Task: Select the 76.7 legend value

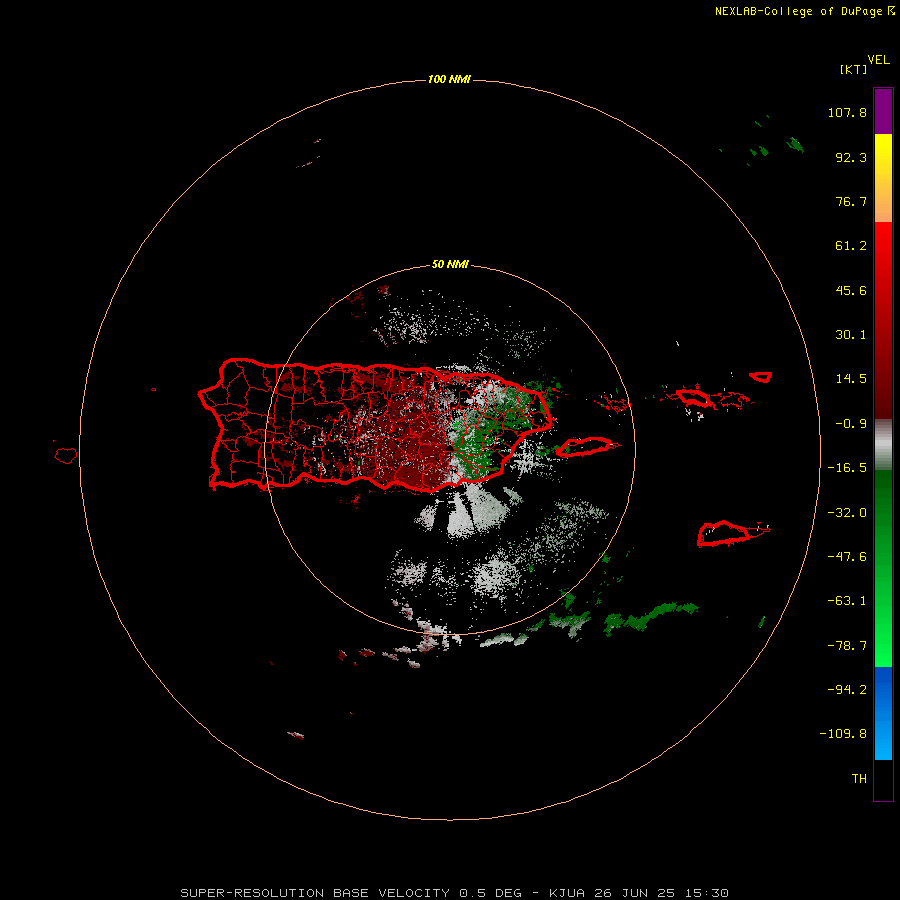Action: pyautogui.click(x=851, y=201)
